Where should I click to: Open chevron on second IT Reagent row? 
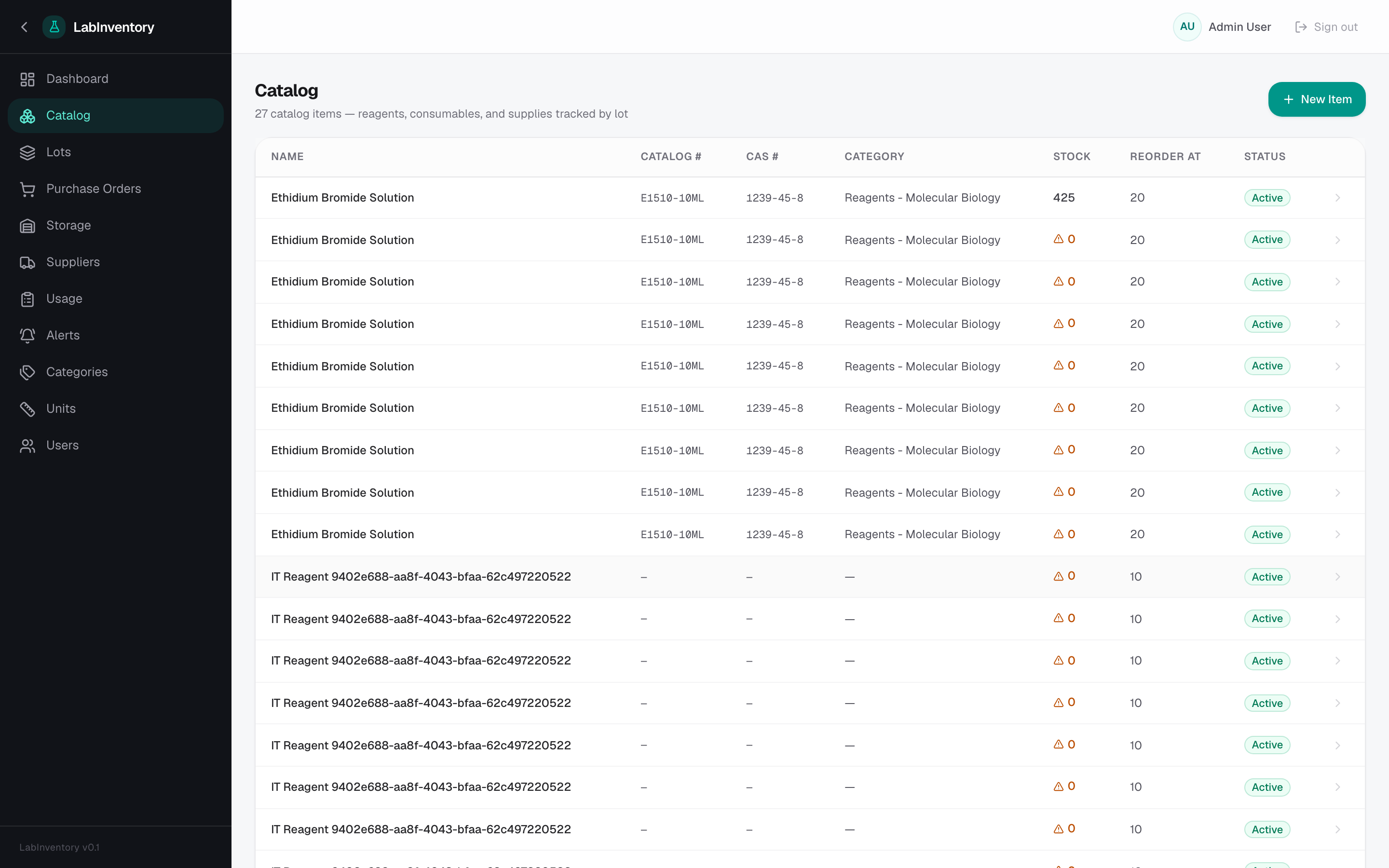click(x=1337, y=619)
